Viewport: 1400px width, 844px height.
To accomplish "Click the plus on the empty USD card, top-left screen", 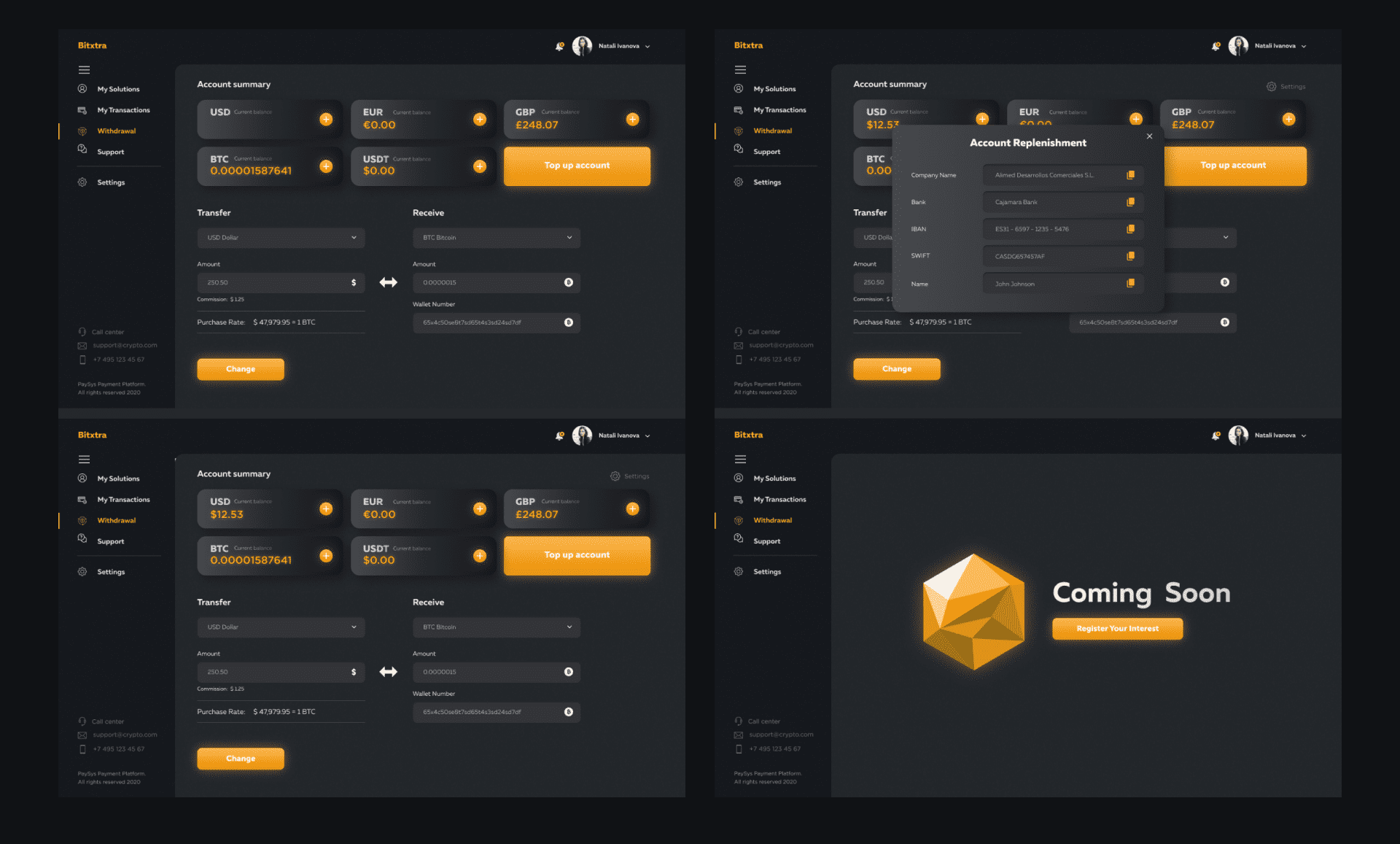I will coord(326,119).
